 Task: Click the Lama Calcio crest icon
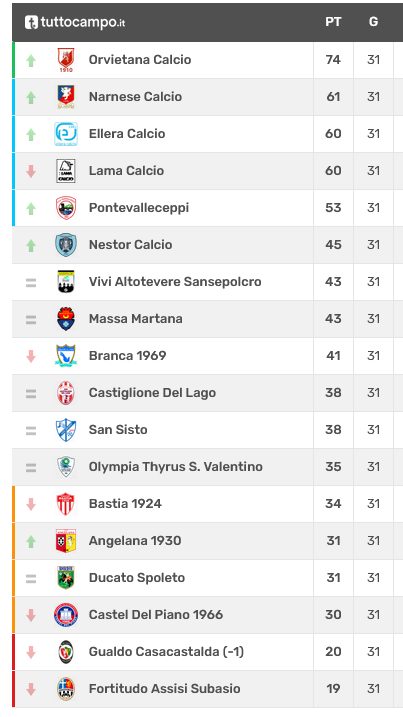pyautogui.click(x=66, y=171)
